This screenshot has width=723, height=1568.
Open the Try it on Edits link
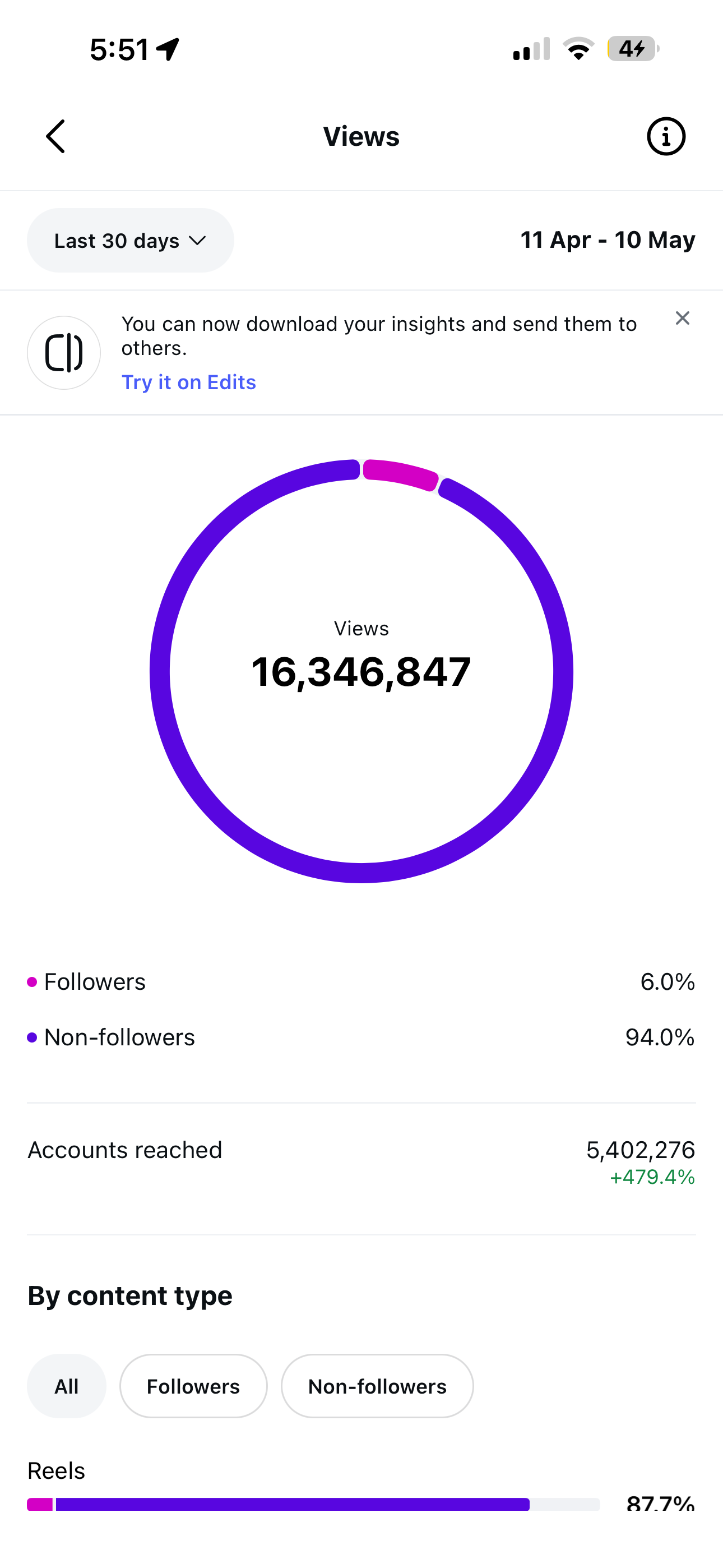189,382
